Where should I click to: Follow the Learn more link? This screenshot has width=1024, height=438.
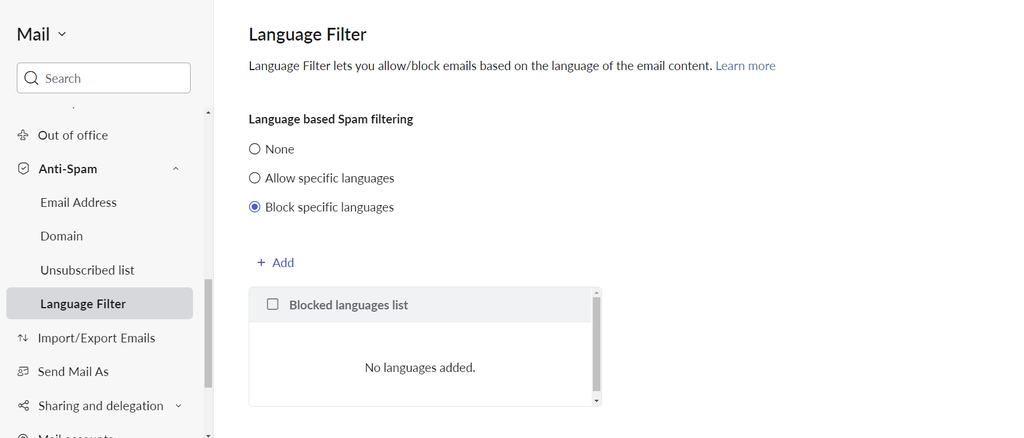point(745,66)
